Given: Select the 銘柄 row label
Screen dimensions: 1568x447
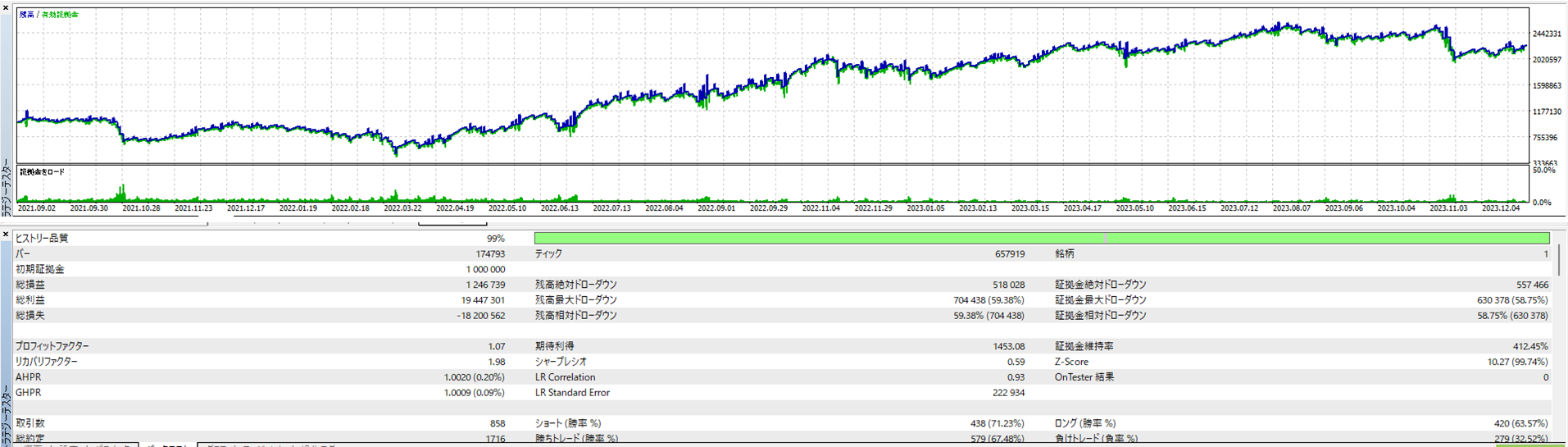Looking at the screenshot, I should [1064, 254].
